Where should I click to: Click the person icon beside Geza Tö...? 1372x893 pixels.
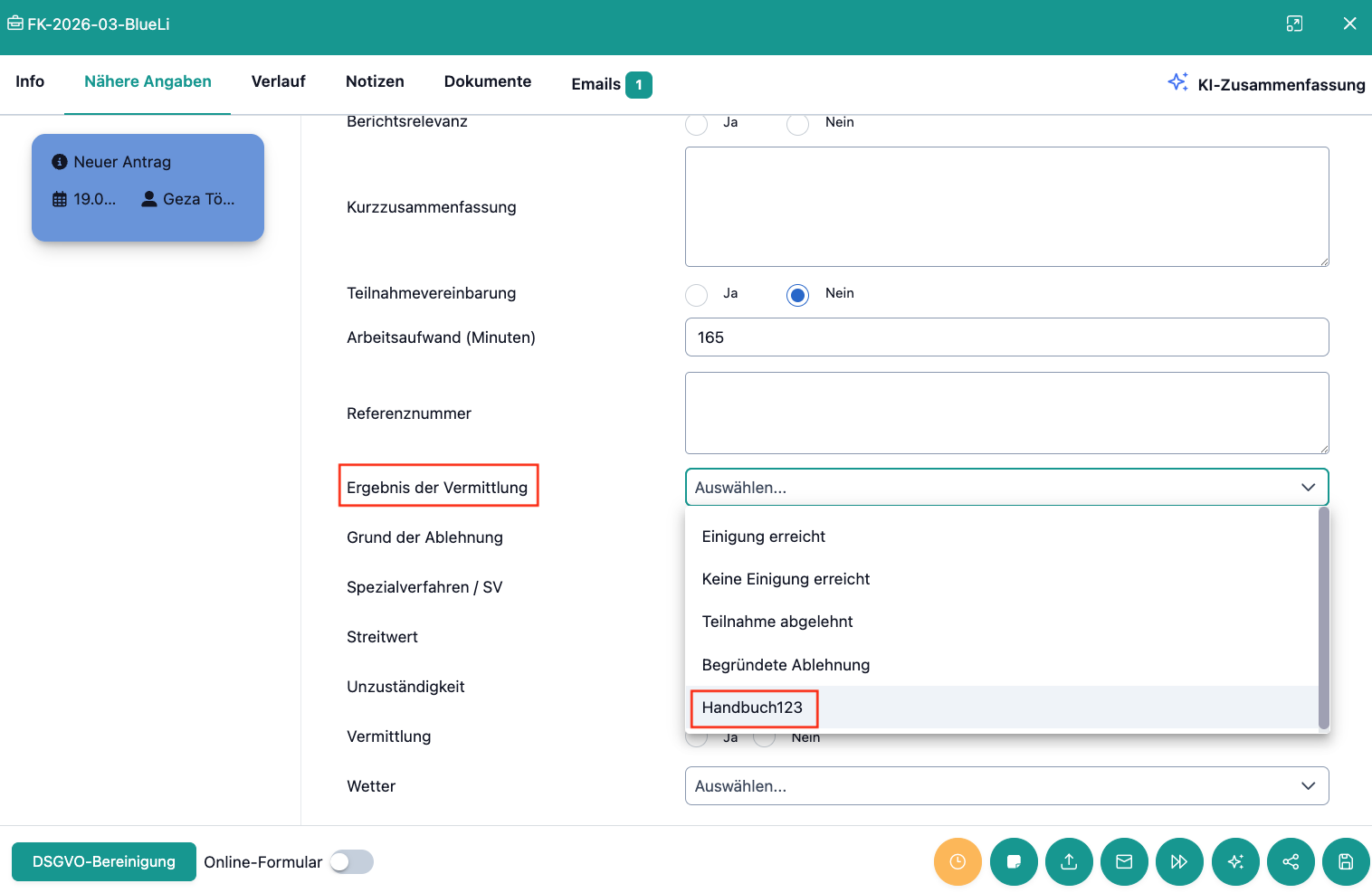click(x=149, y=199)
